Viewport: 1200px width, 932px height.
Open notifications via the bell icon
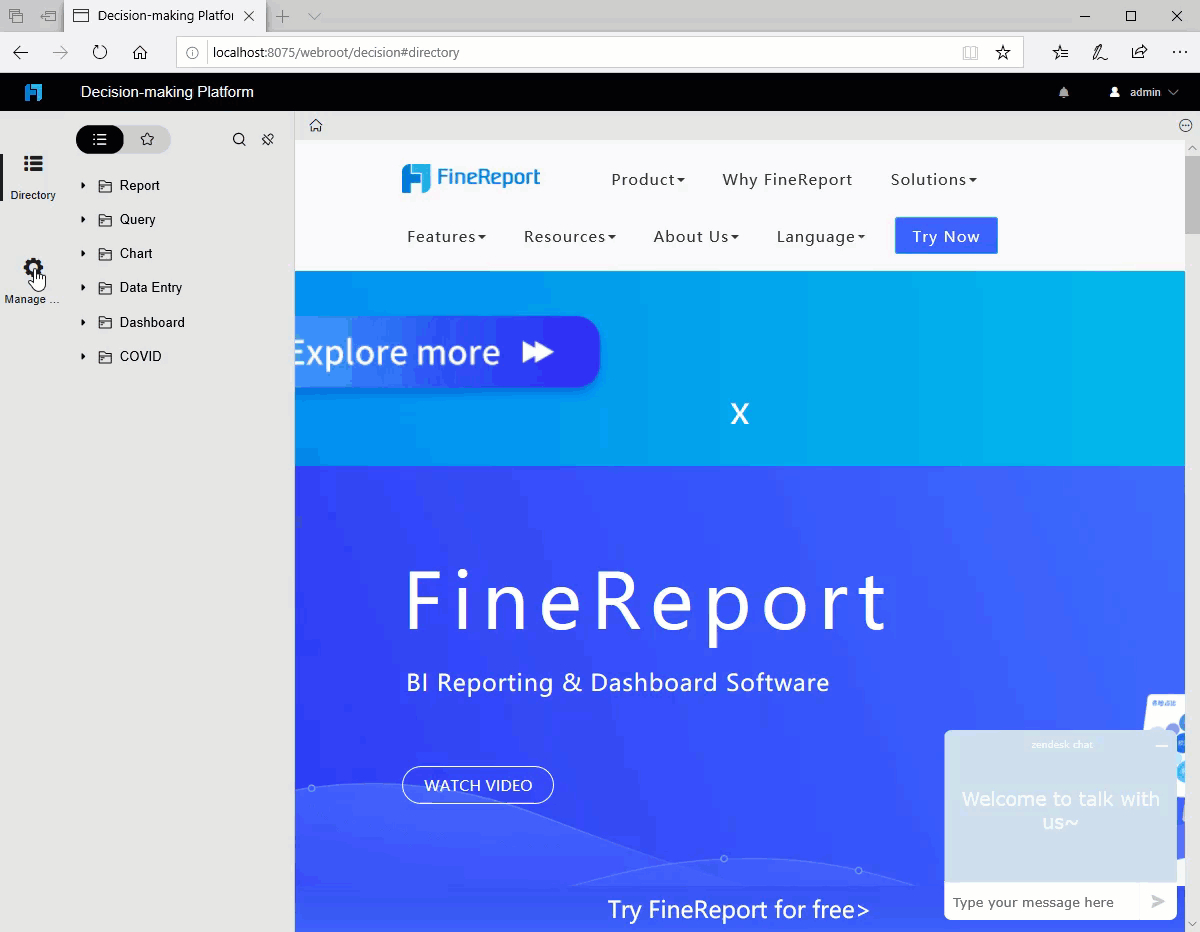pyautogui.click(x=1063, y=91)
